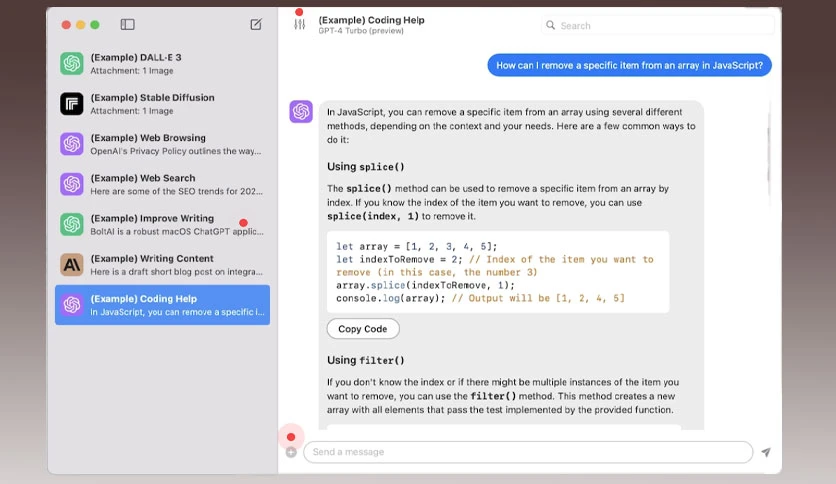This screenshot has width=836, height=484.
Task: Click the Web Browsing chat avatar icon
Action: coord(72,144)
